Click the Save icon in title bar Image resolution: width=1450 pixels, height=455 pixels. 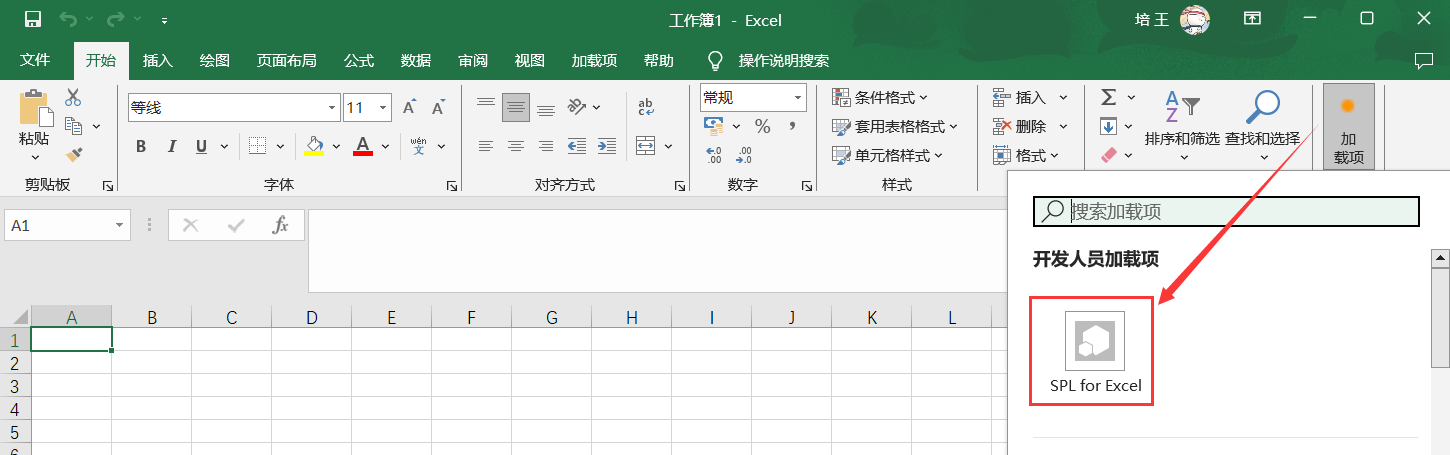(32, 19)
